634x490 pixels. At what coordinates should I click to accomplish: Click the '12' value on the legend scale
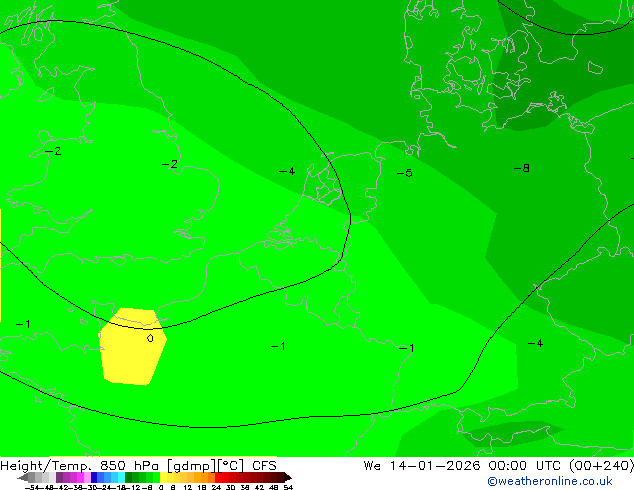[x=188, y=487]
